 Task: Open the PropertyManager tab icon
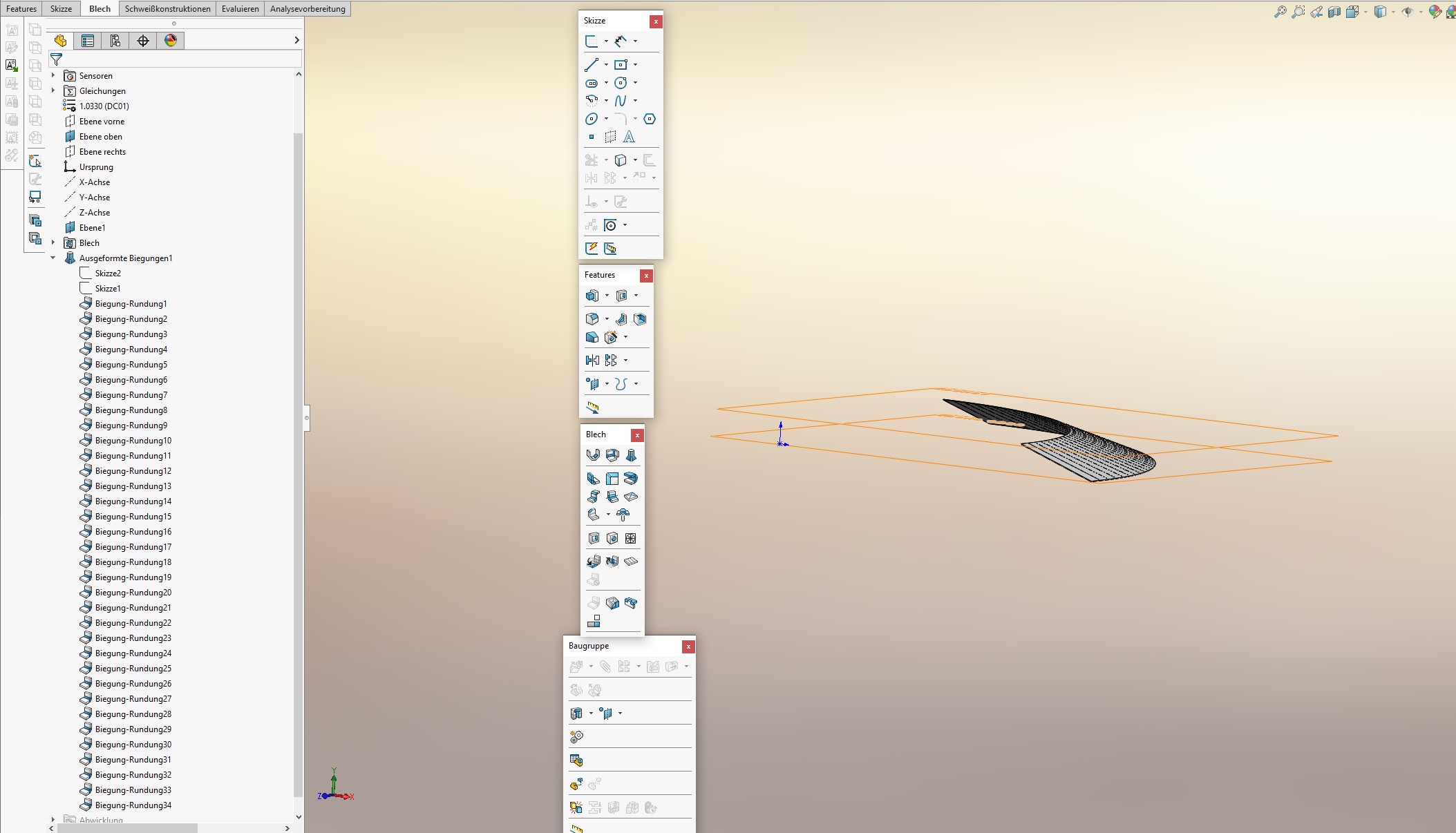pyautogui.click(x=88, y=41)
